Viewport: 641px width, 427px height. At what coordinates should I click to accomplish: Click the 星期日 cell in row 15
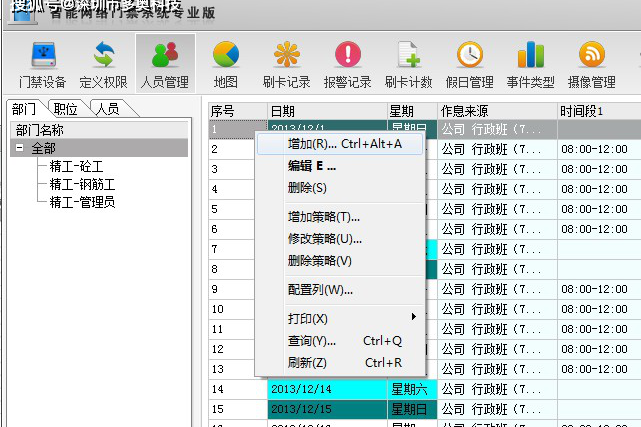[x=412, y=409]
